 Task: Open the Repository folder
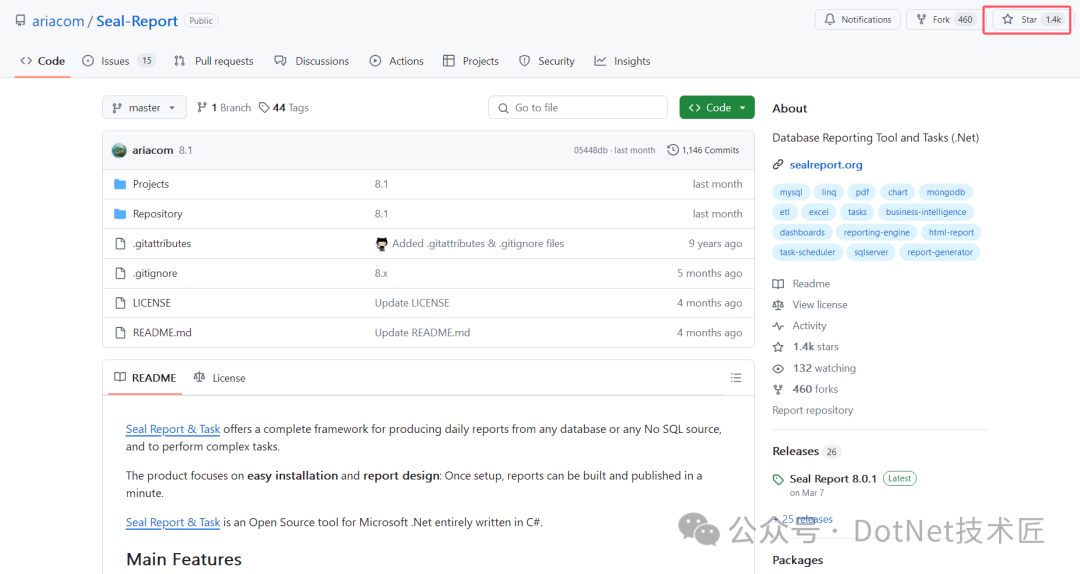(157, 214)
